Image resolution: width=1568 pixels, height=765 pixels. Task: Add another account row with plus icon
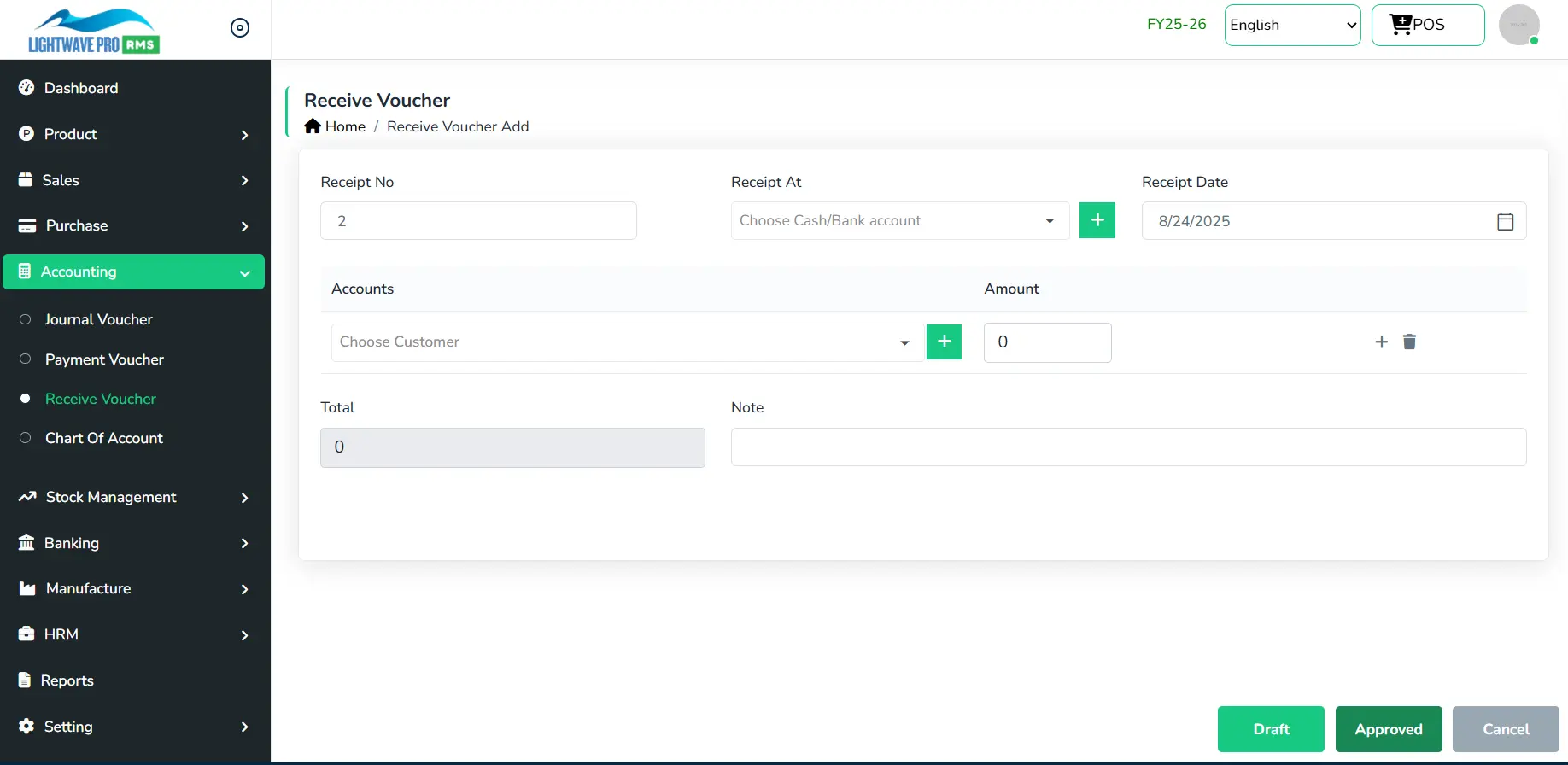click(1381, 342)
